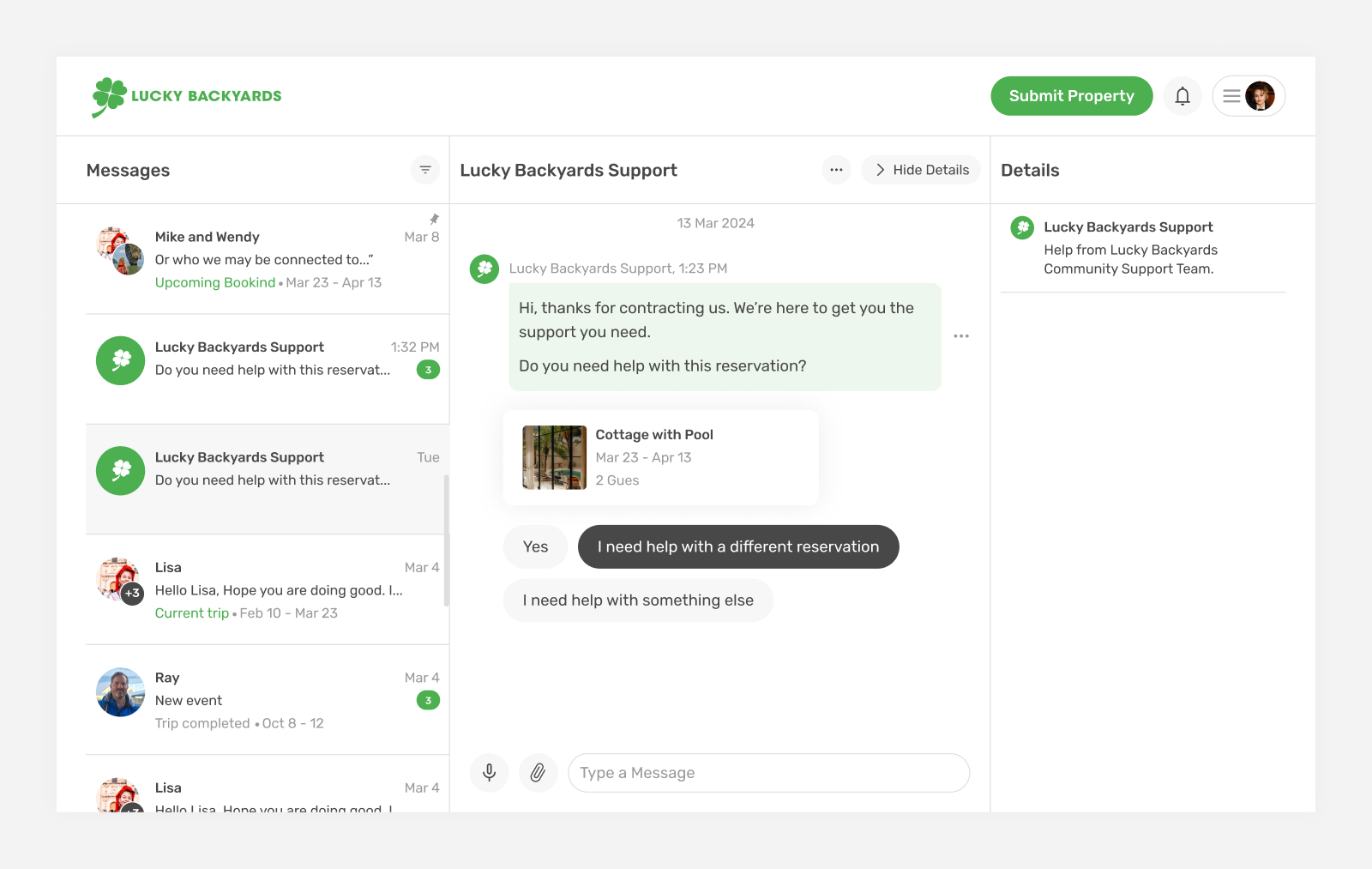This screenshot has width=1372, height=869.
Task: Open notifications via the bell icon
Action: coord(1182,95)
